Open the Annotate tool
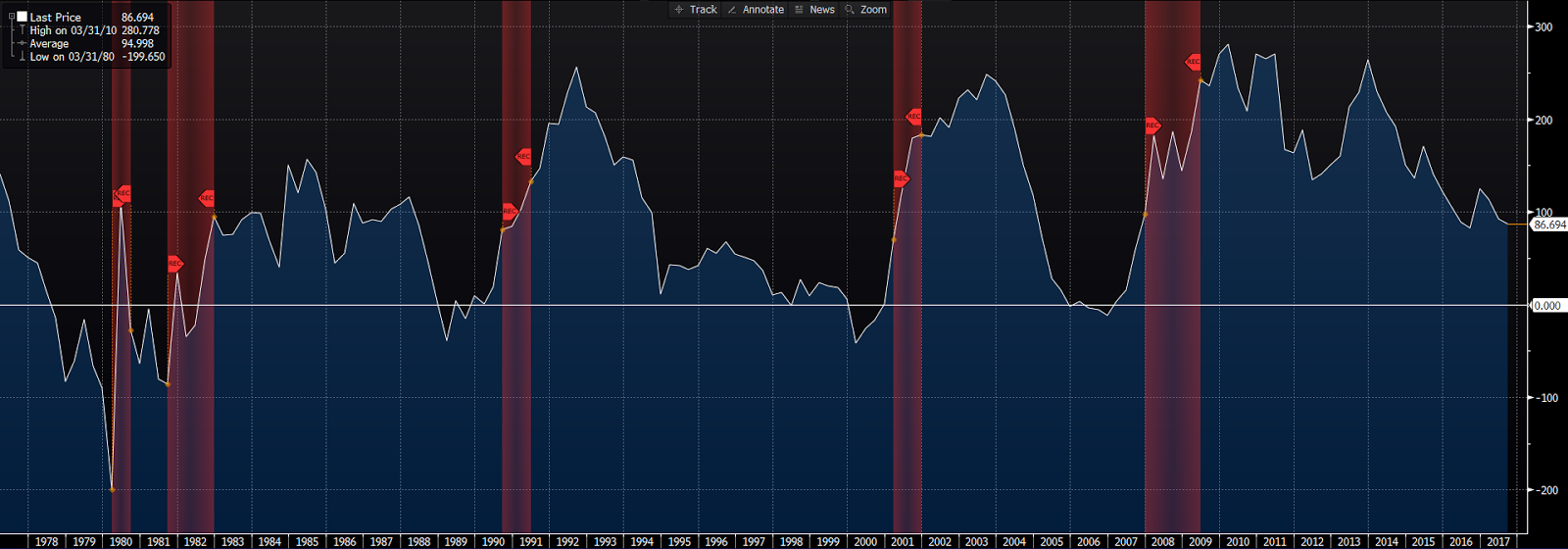This screenshot has height=549, width=1568. (756, 10)
